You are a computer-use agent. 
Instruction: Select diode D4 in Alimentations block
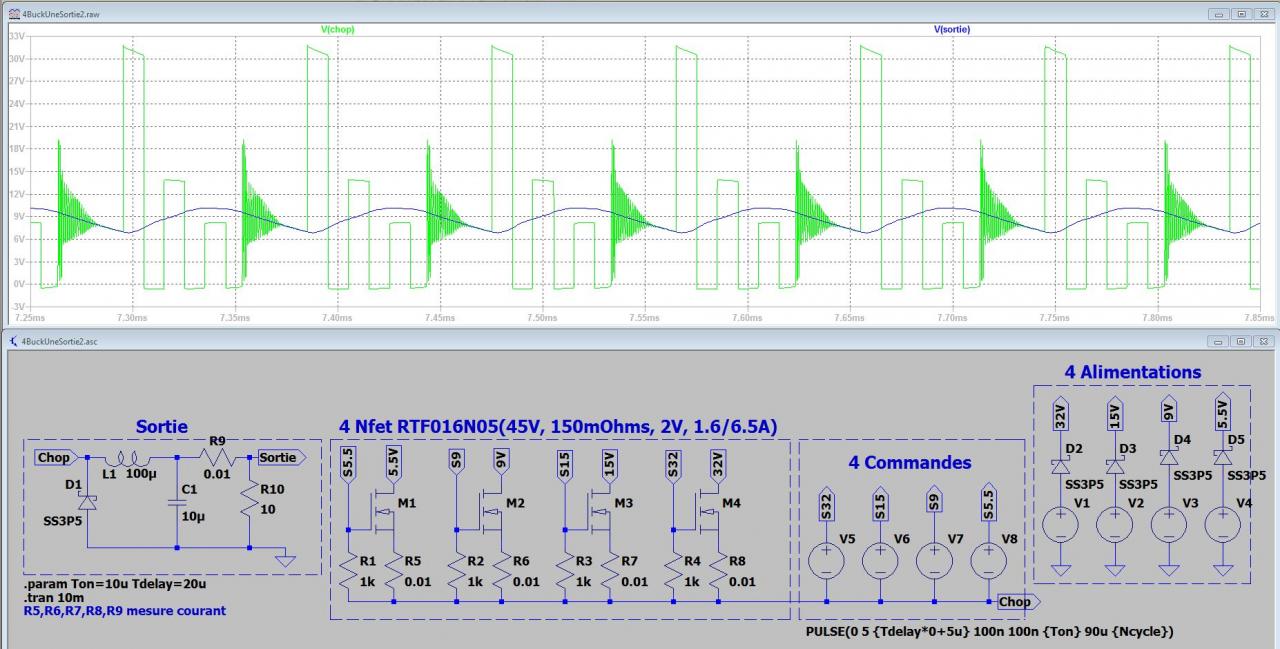coord(1167,456)
